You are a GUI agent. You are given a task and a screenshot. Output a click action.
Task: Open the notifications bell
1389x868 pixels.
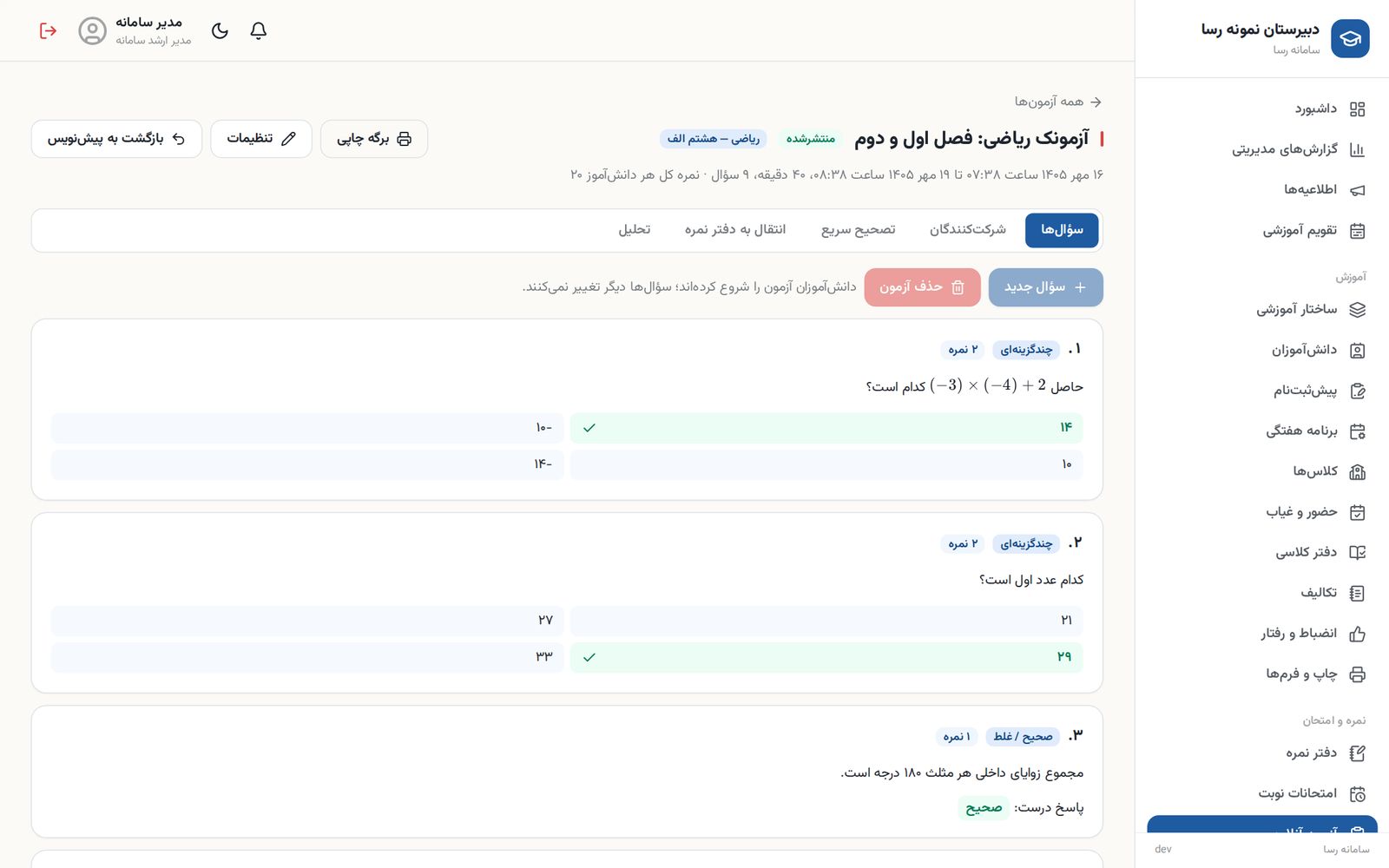[x=258, y=30]
